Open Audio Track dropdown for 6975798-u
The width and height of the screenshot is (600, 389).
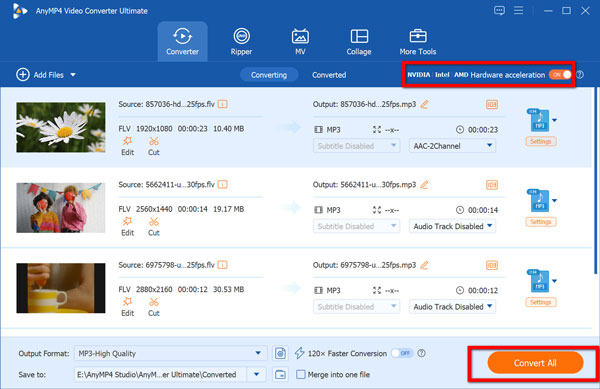point(452,306)
